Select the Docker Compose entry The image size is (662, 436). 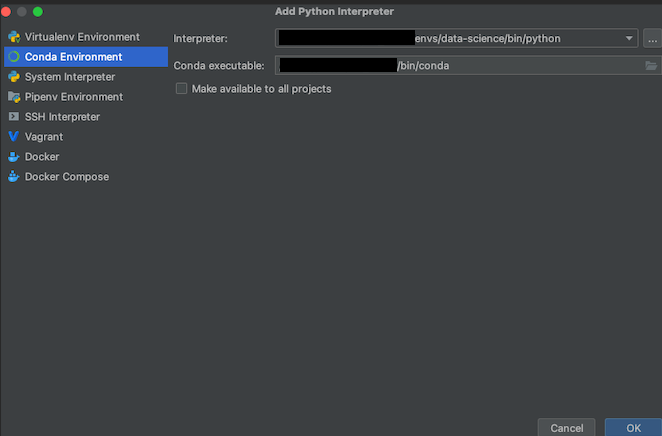click(x=67, y=177)
